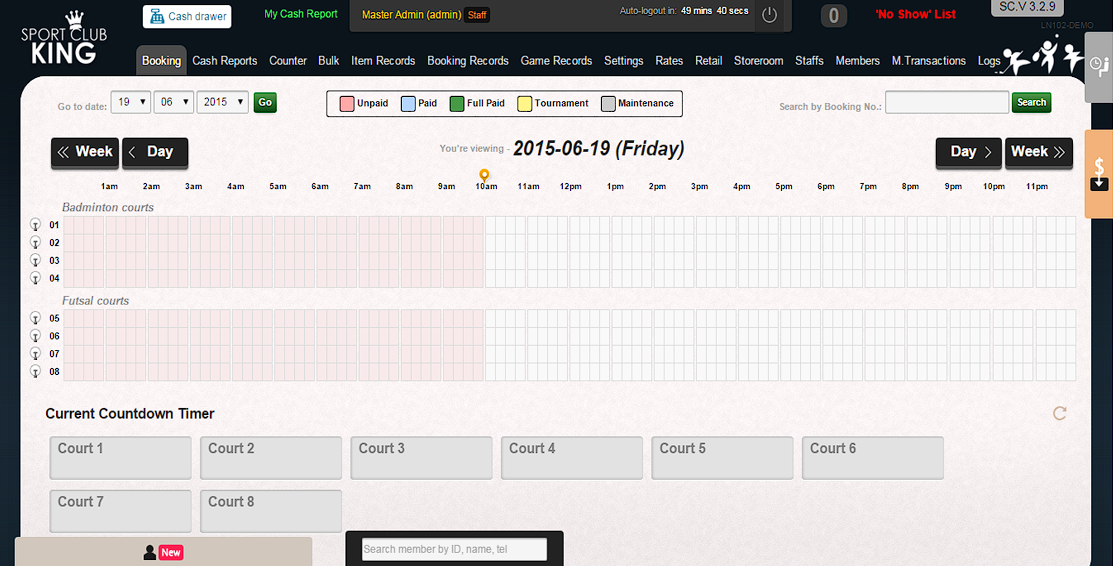1113x566 pixels.
Task: Open the 'No Show' List link
Action: (x=915, y=14)
